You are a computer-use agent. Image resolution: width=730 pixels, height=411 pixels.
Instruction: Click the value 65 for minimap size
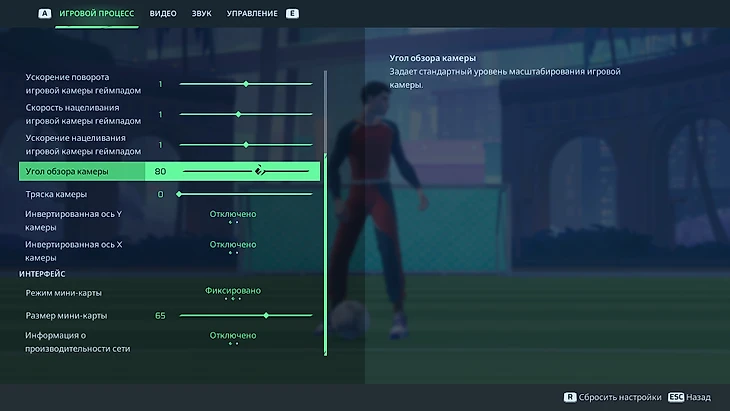(x=160, y=316)
